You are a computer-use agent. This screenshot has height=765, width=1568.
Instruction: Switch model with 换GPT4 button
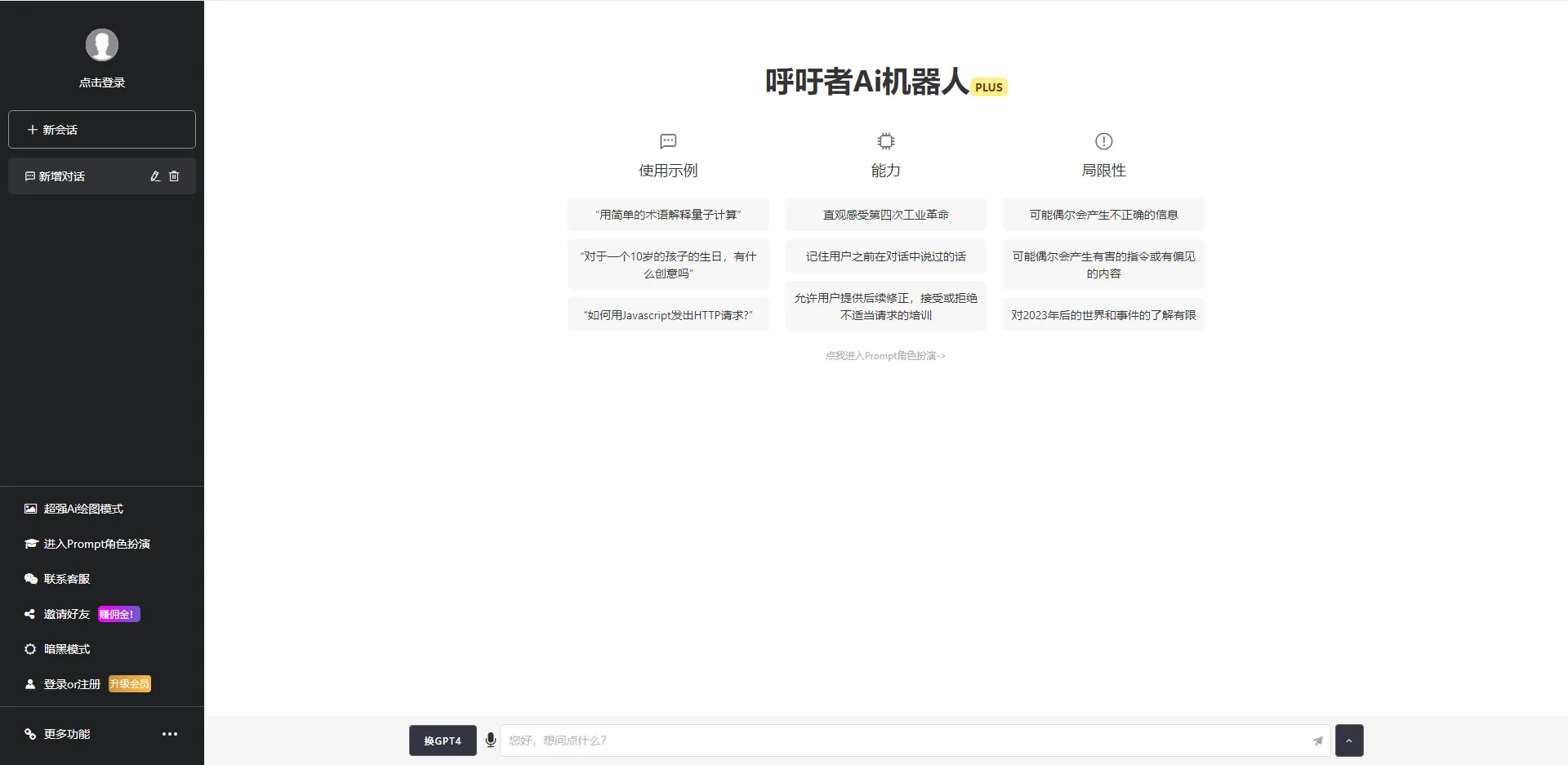point(443,741)
